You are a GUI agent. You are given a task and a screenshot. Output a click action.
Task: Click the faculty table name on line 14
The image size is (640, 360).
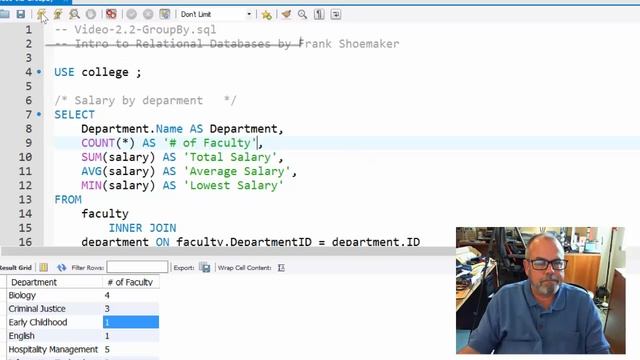[105, 214]
